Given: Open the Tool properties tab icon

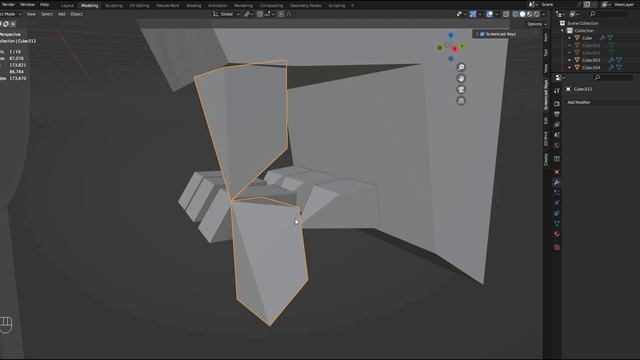Looking at the screenshot, I should point(557,91).
